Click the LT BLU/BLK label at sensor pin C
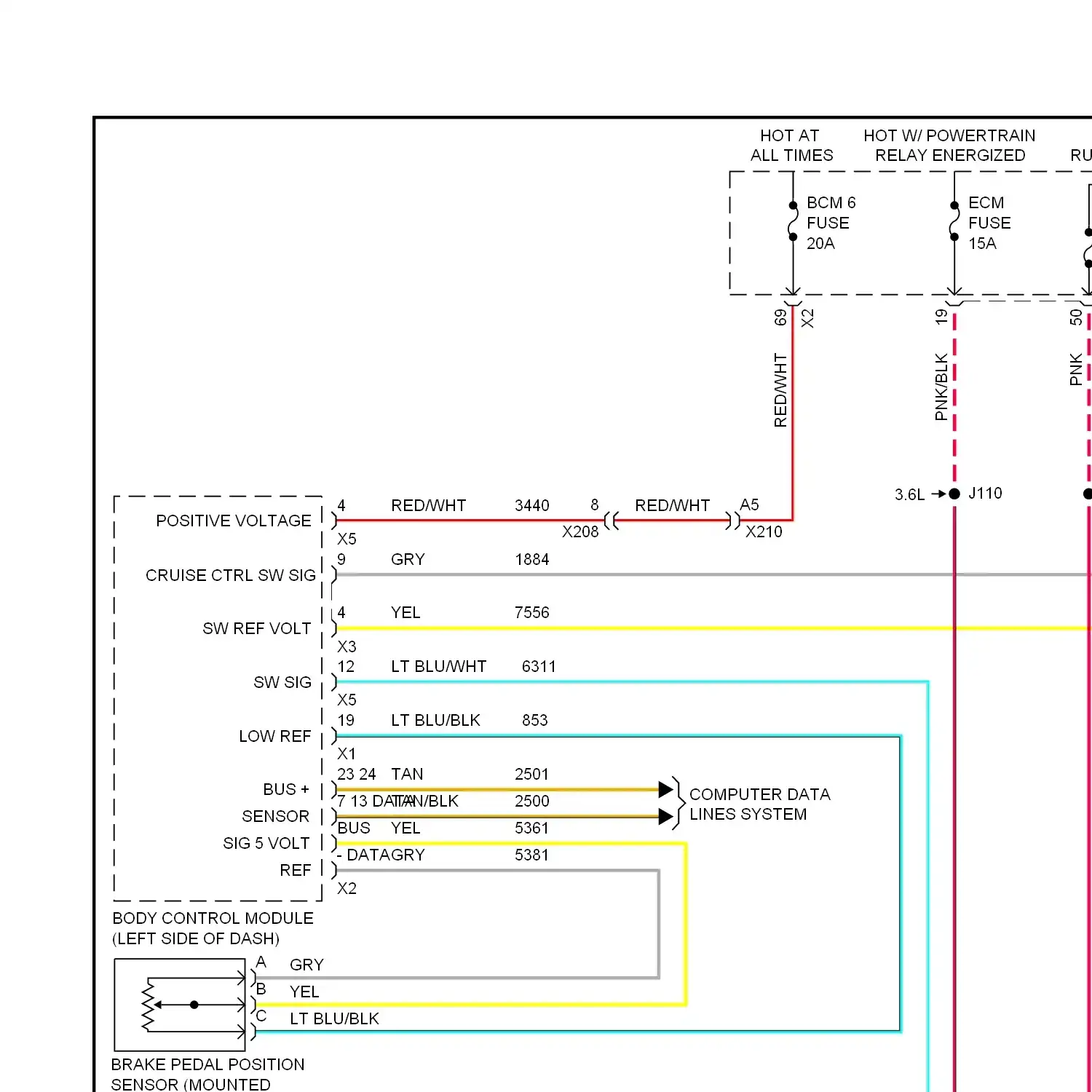 [334, 1018]
